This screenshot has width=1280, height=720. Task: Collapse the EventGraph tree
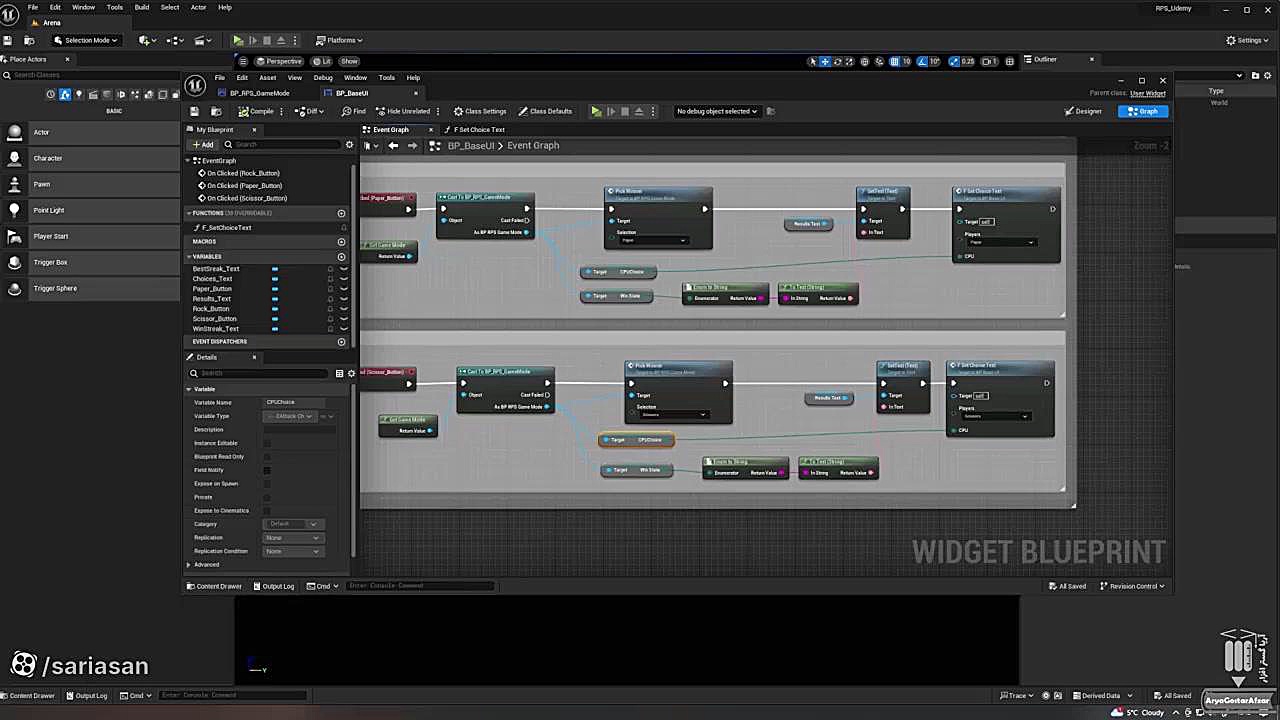188,161
